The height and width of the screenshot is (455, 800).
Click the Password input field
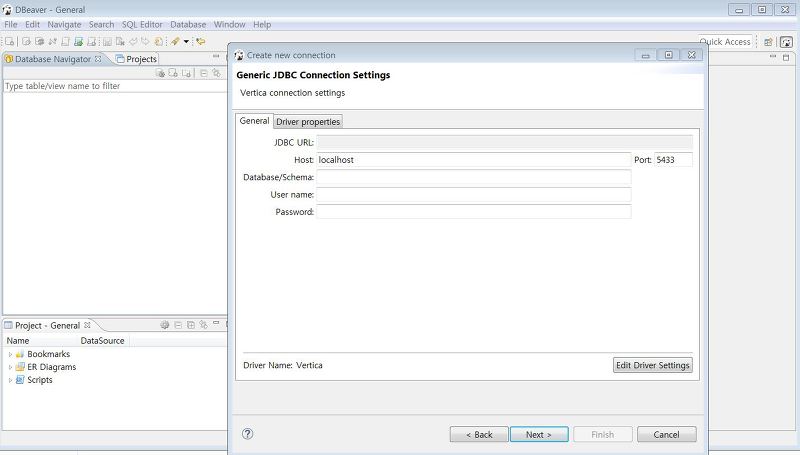click(x=473, y=212)
